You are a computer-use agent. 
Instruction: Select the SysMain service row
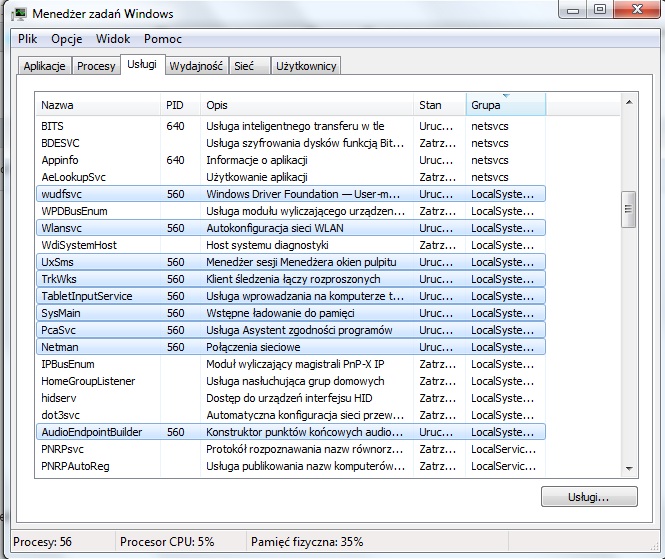[x=291, y=313]
